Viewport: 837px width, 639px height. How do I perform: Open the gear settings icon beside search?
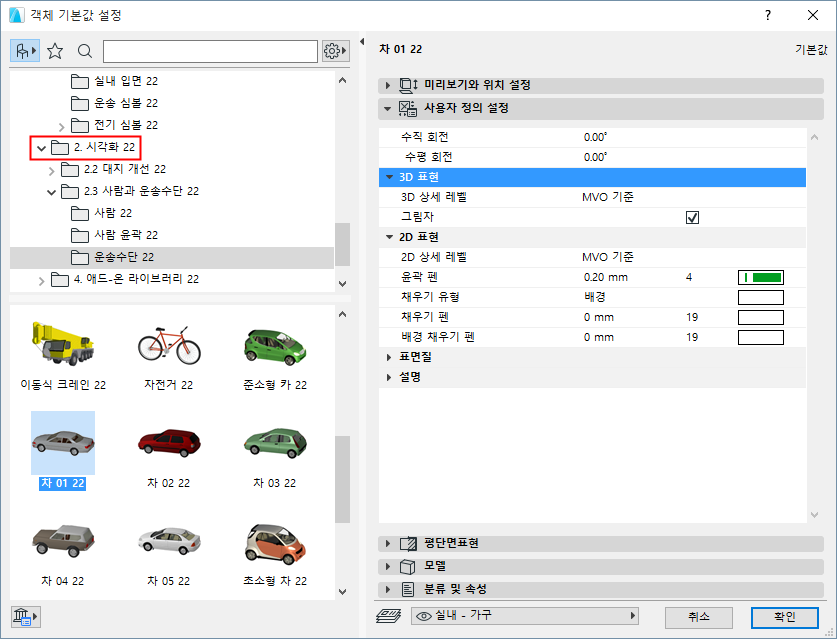pos(332,50)
